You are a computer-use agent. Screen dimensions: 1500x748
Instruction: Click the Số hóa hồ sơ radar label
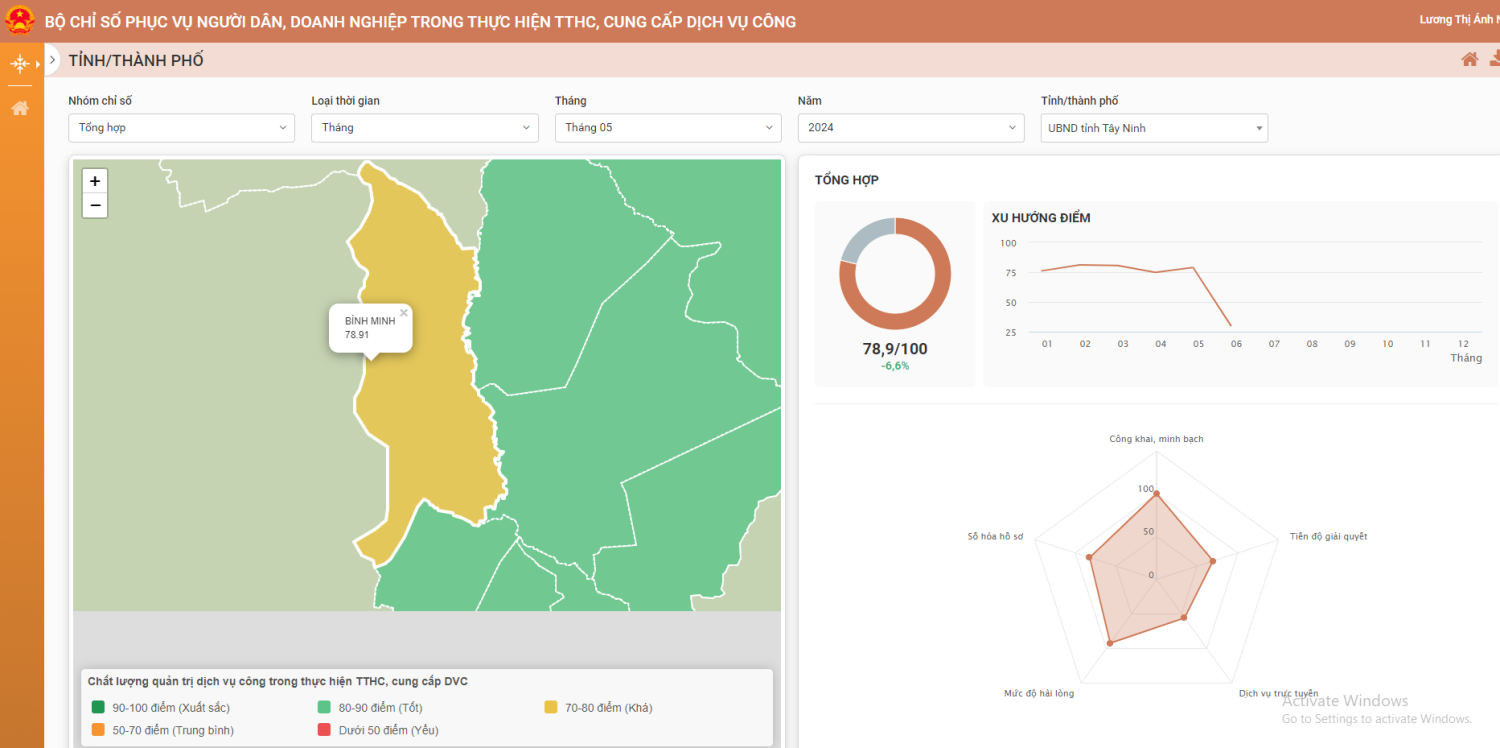point(995,537)
